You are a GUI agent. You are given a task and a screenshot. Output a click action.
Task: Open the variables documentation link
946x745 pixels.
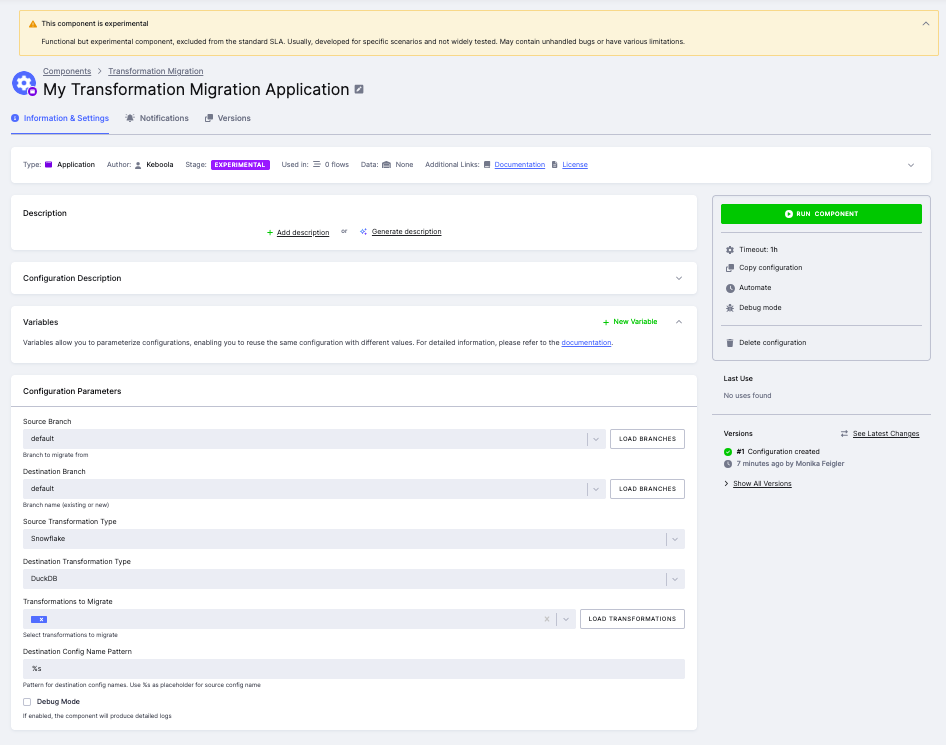tap(586, 343)
